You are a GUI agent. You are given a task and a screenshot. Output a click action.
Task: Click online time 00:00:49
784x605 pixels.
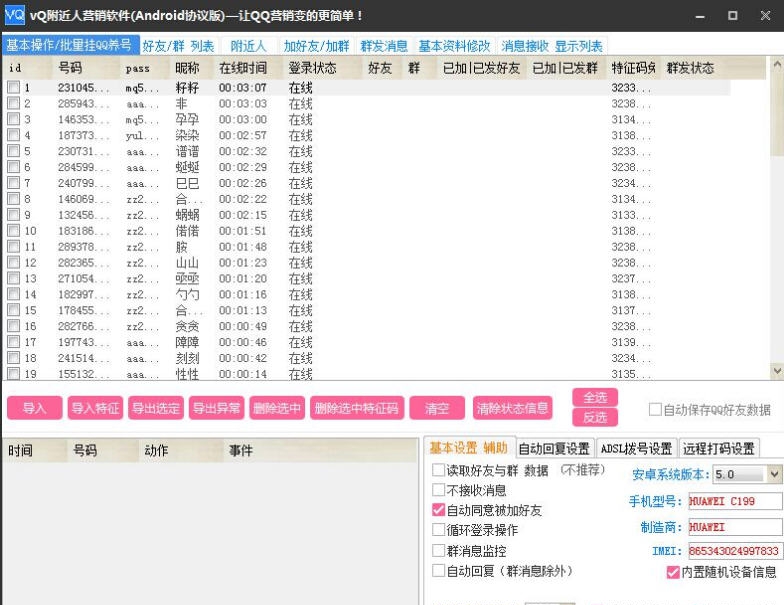click(x=243, y=326)
